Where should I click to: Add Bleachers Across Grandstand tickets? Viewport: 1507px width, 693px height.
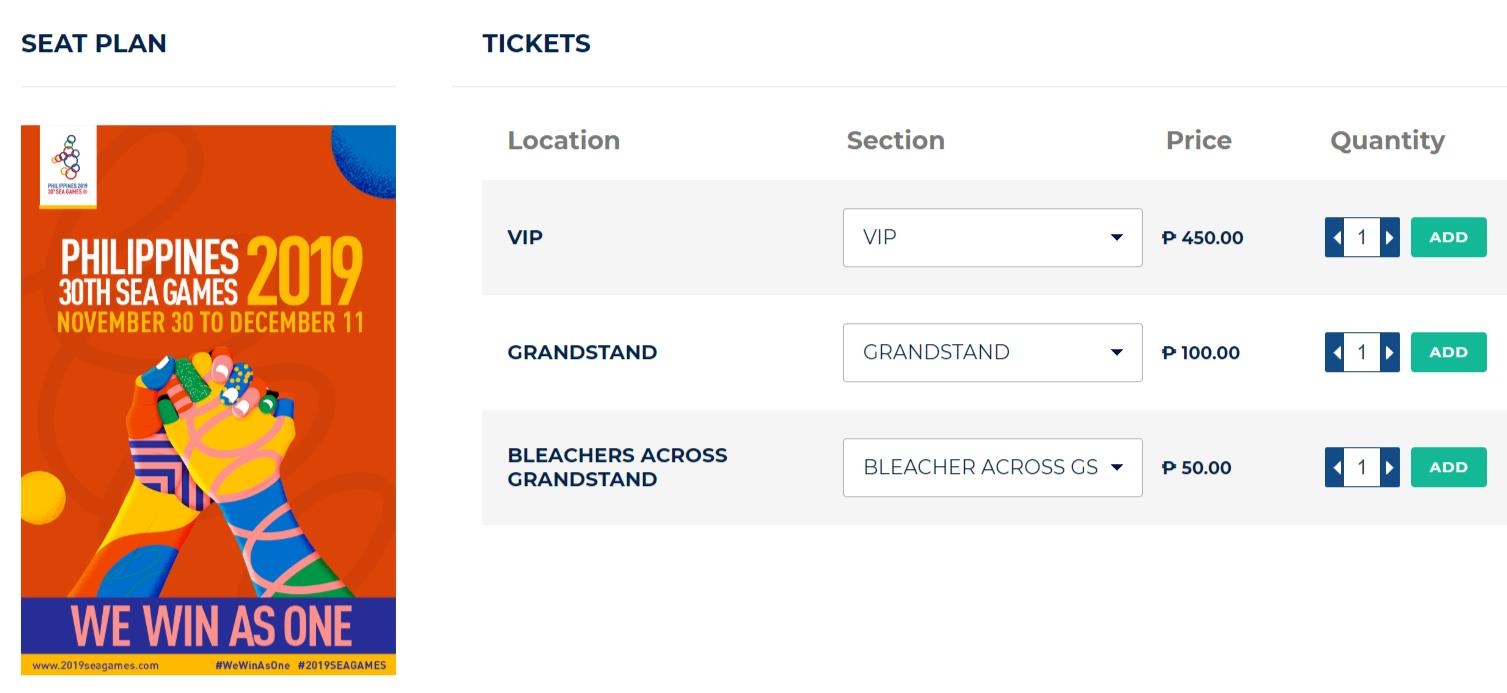(1448, 468)
